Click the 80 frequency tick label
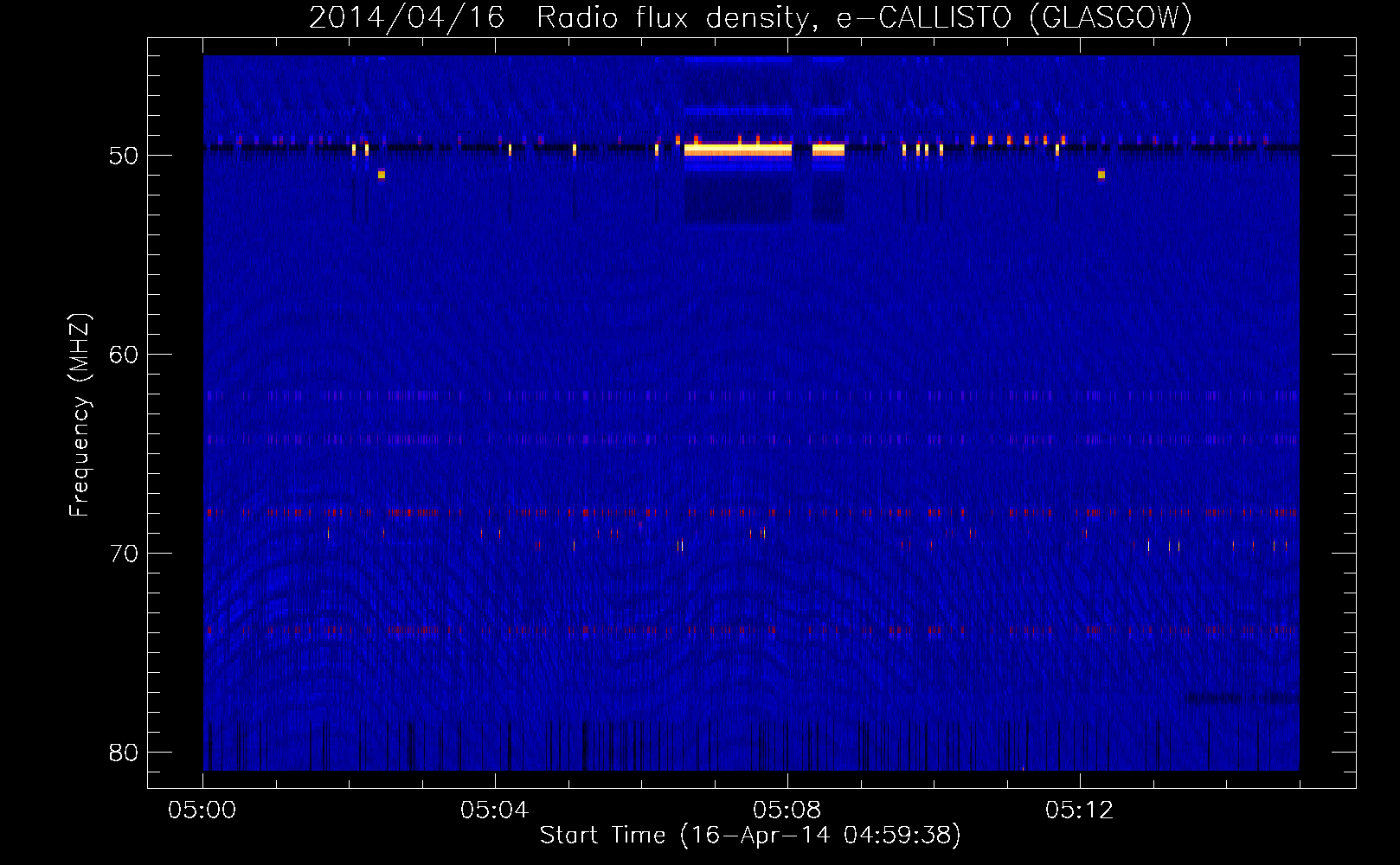The width and height of the screenshot is (1400, 865). click(x=124, y=753)
